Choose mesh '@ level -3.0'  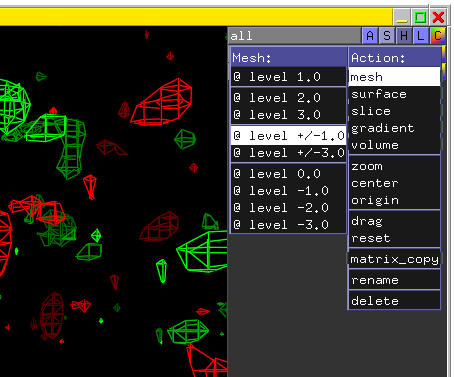[x=289, y=225]
